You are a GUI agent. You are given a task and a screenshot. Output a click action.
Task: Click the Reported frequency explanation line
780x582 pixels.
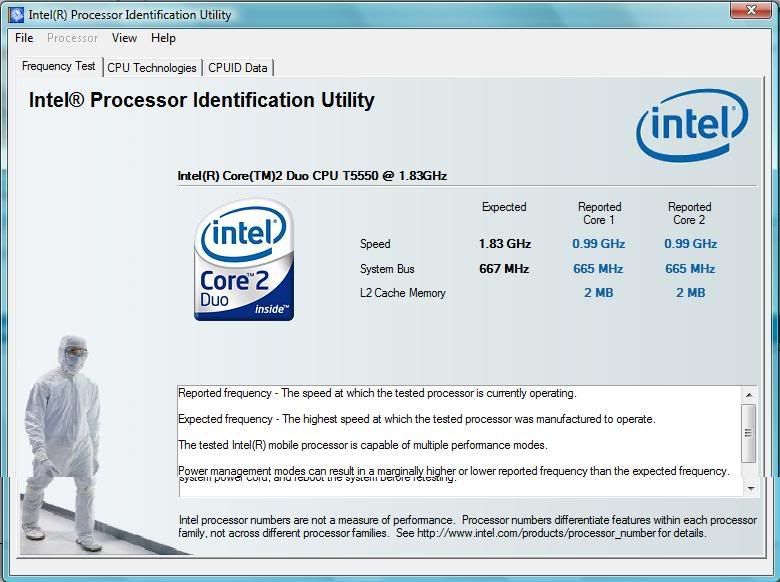point(377,393)
